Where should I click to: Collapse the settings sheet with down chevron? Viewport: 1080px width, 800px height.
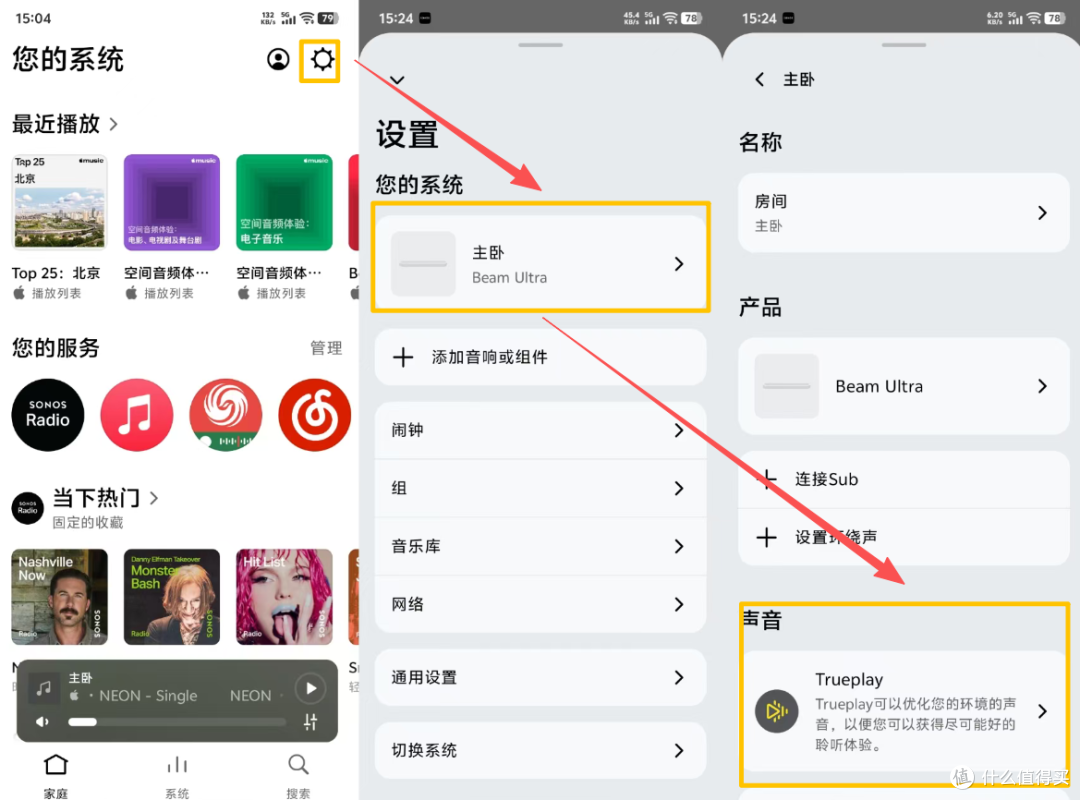[397, 80]
